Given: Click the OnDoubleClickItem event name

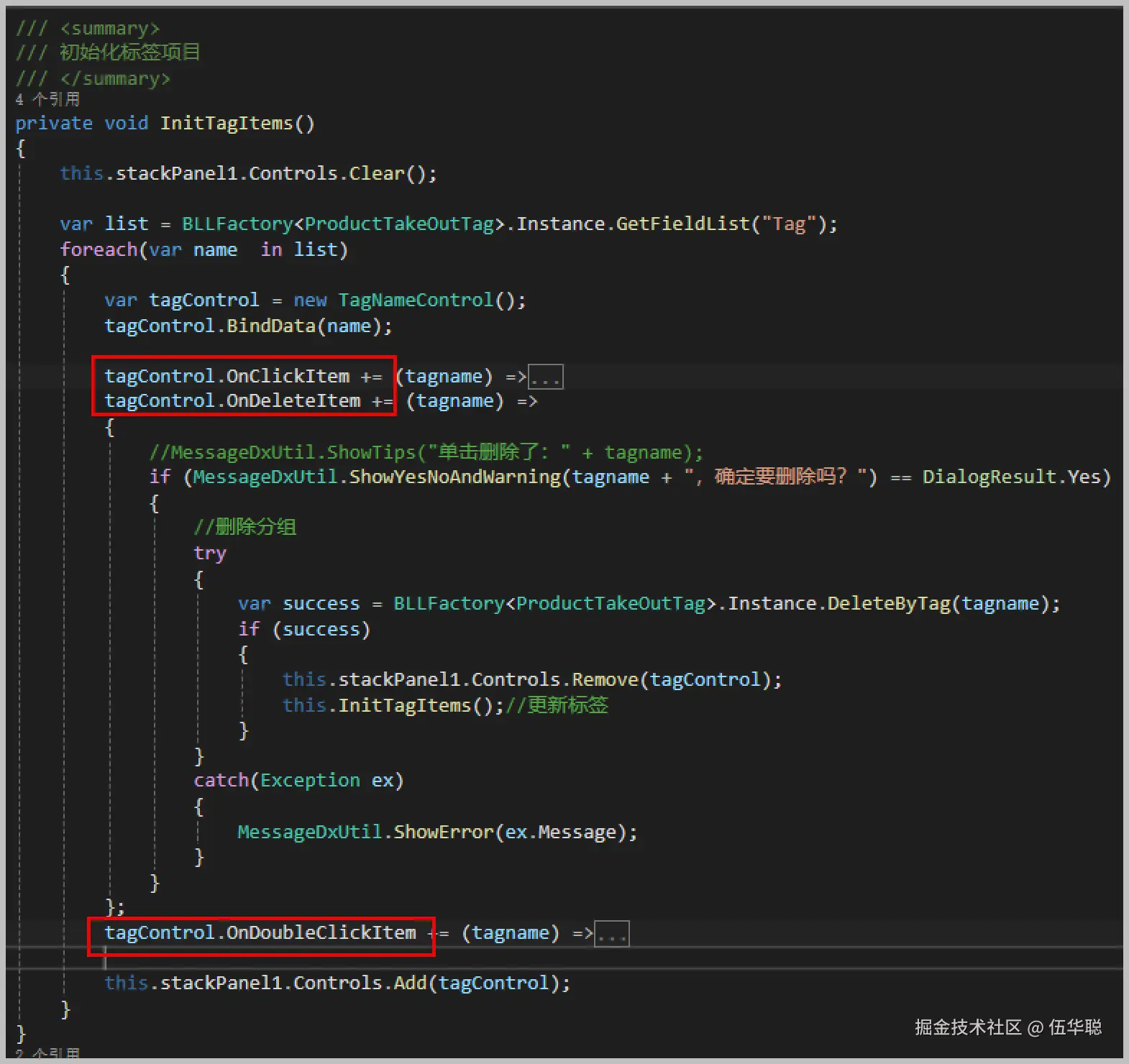Looking at the screenshot, I should tap(321, 933).
